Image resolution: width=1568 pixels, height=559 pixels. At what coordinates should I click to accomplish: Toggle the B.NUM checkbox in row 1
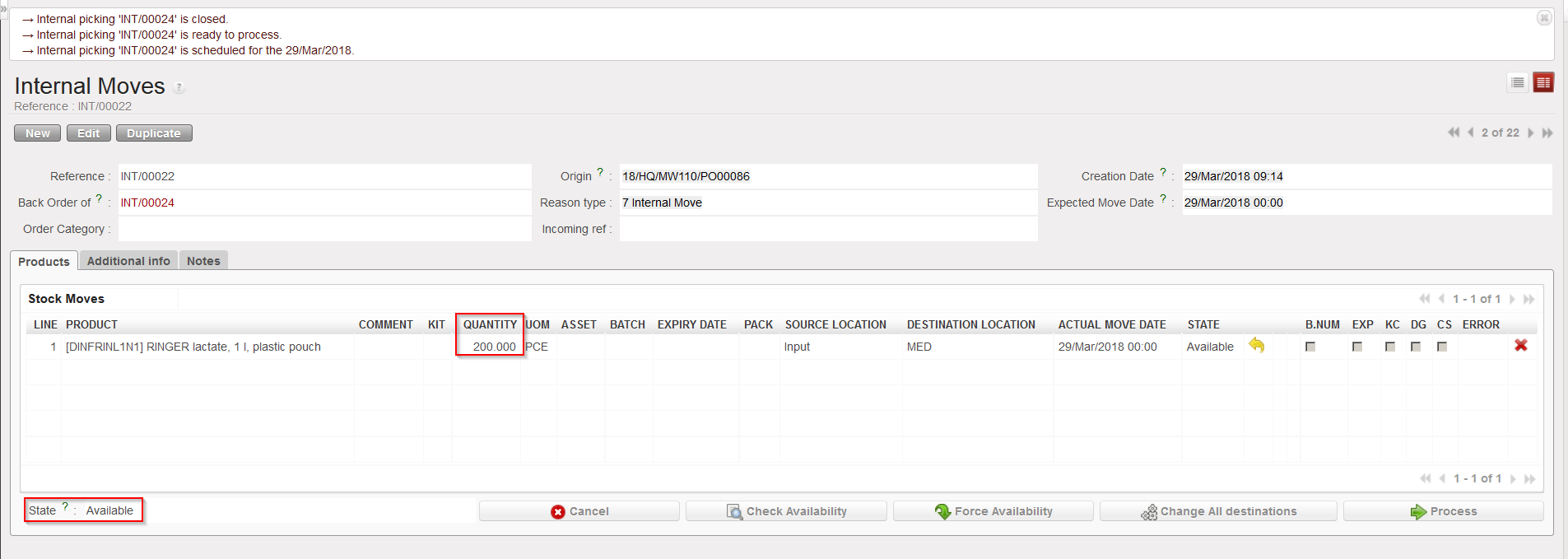tap(1310, 347)
